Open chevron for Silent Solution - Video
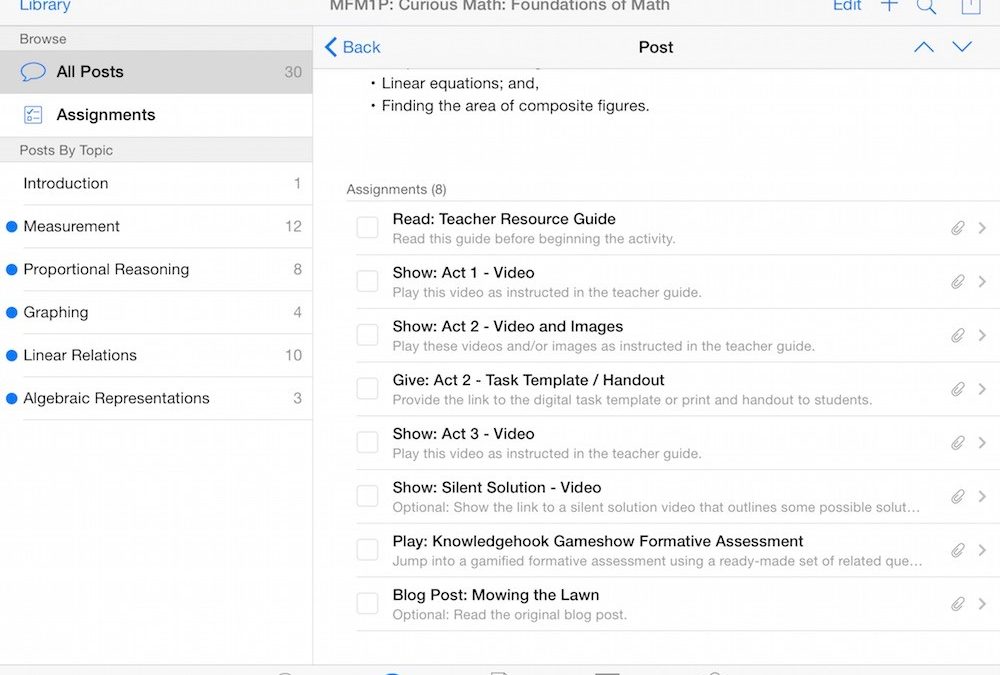1000x675 pixels. point(982,496)
